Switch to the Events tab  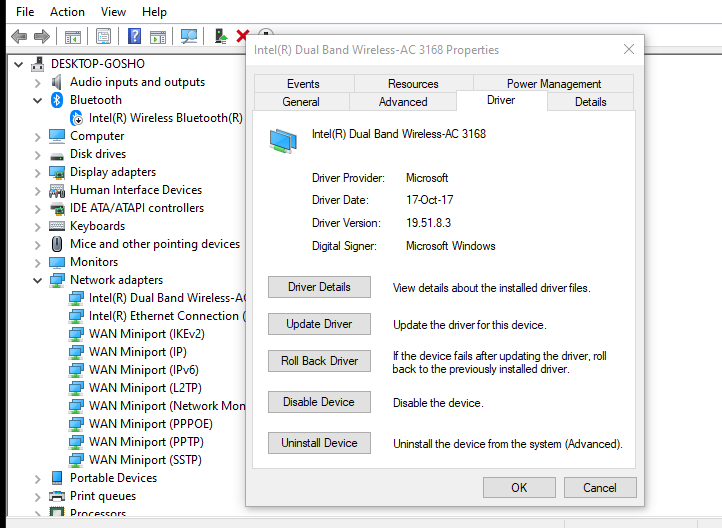(303, 84)
